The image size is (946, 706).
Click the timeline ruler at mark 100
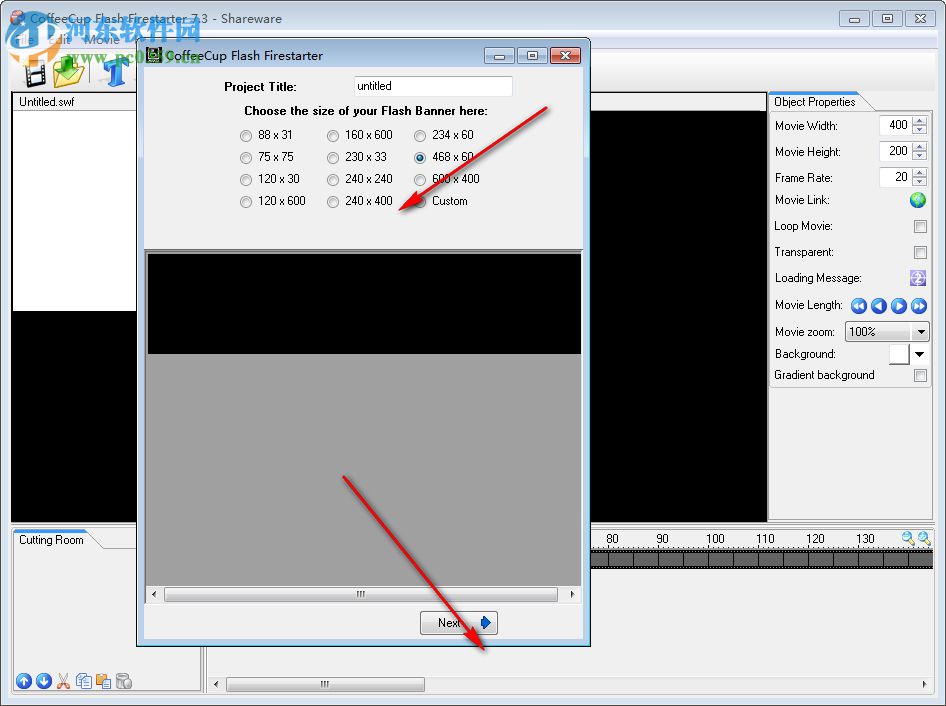tap(715, 538)
